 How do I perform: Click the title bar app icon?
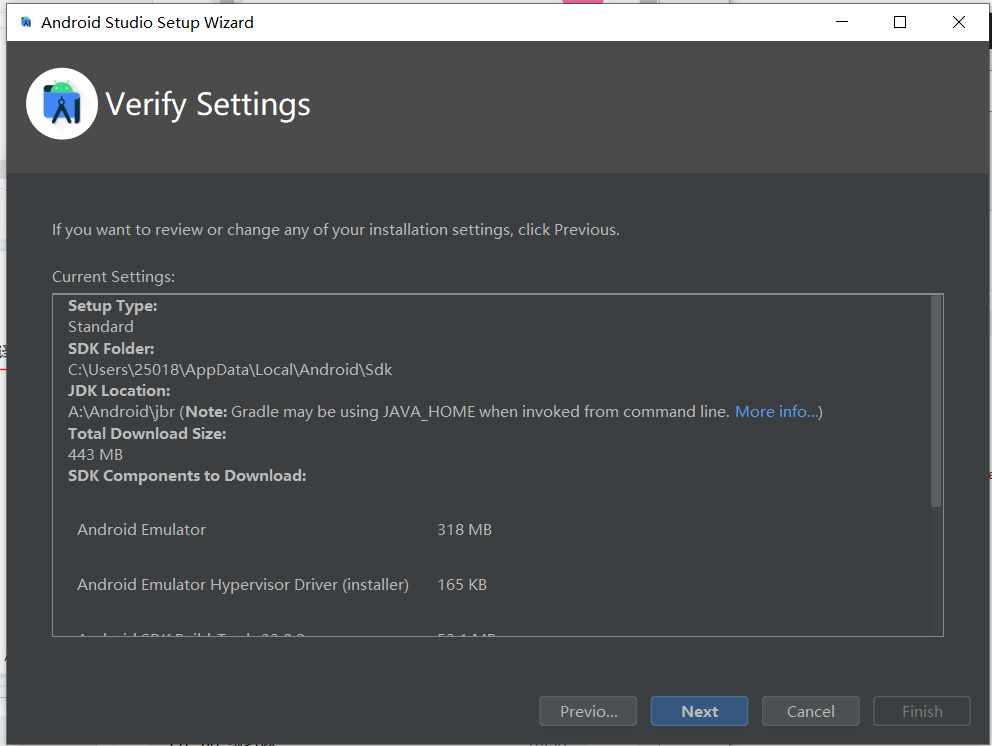26,23
